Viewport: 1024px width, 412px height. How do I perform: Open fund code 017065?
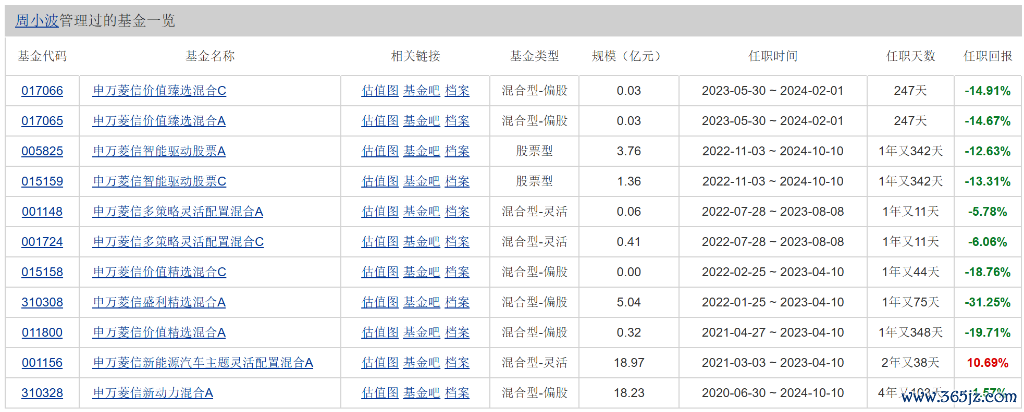point(42,121)
